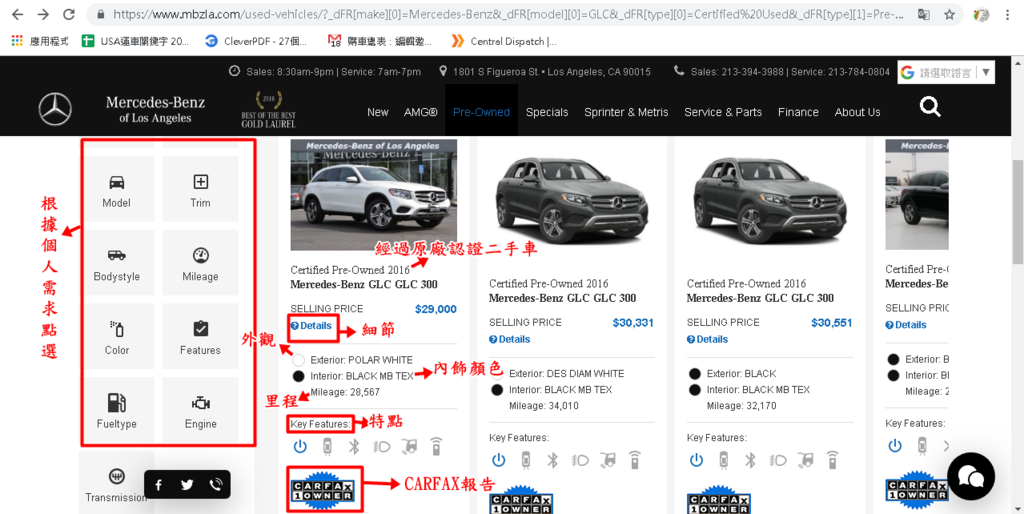This screenshot has height=514, width=1024.
Task: Open the $30,331 GLC 300 vehicle photo
Action: pos(571,202)
